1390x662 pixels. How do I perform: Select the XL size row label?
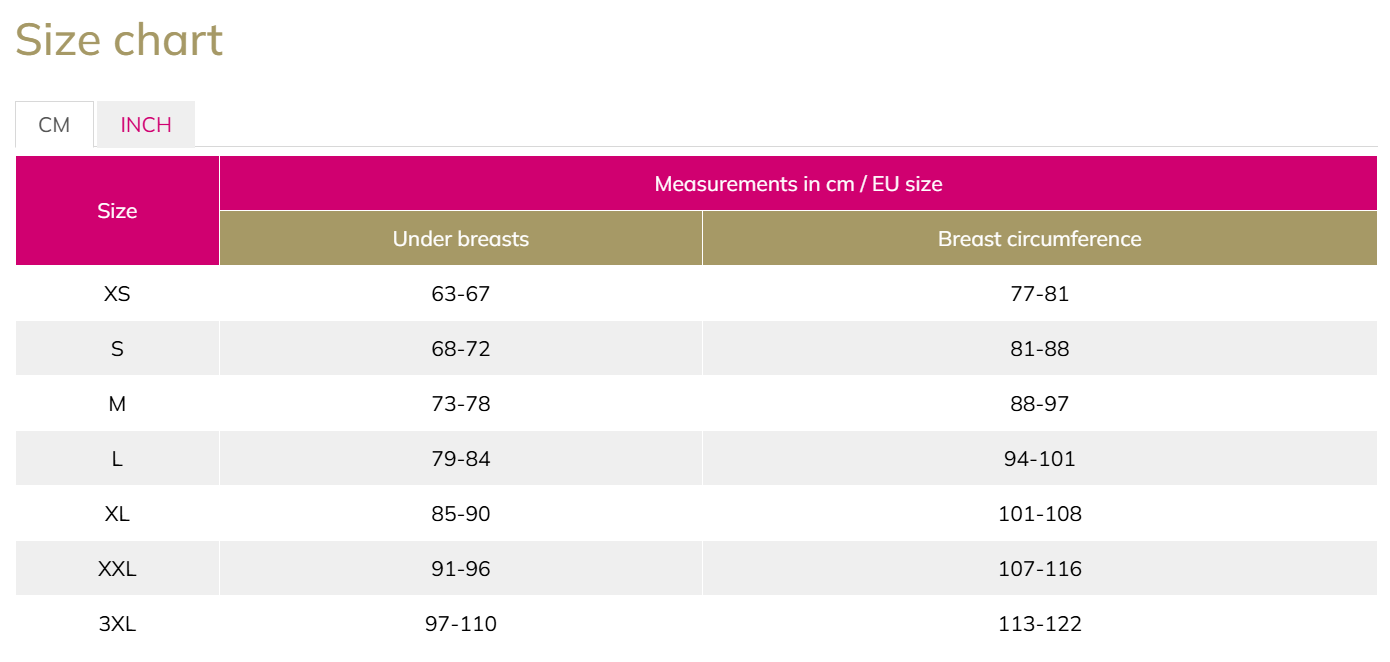click(x=117, y=514)
